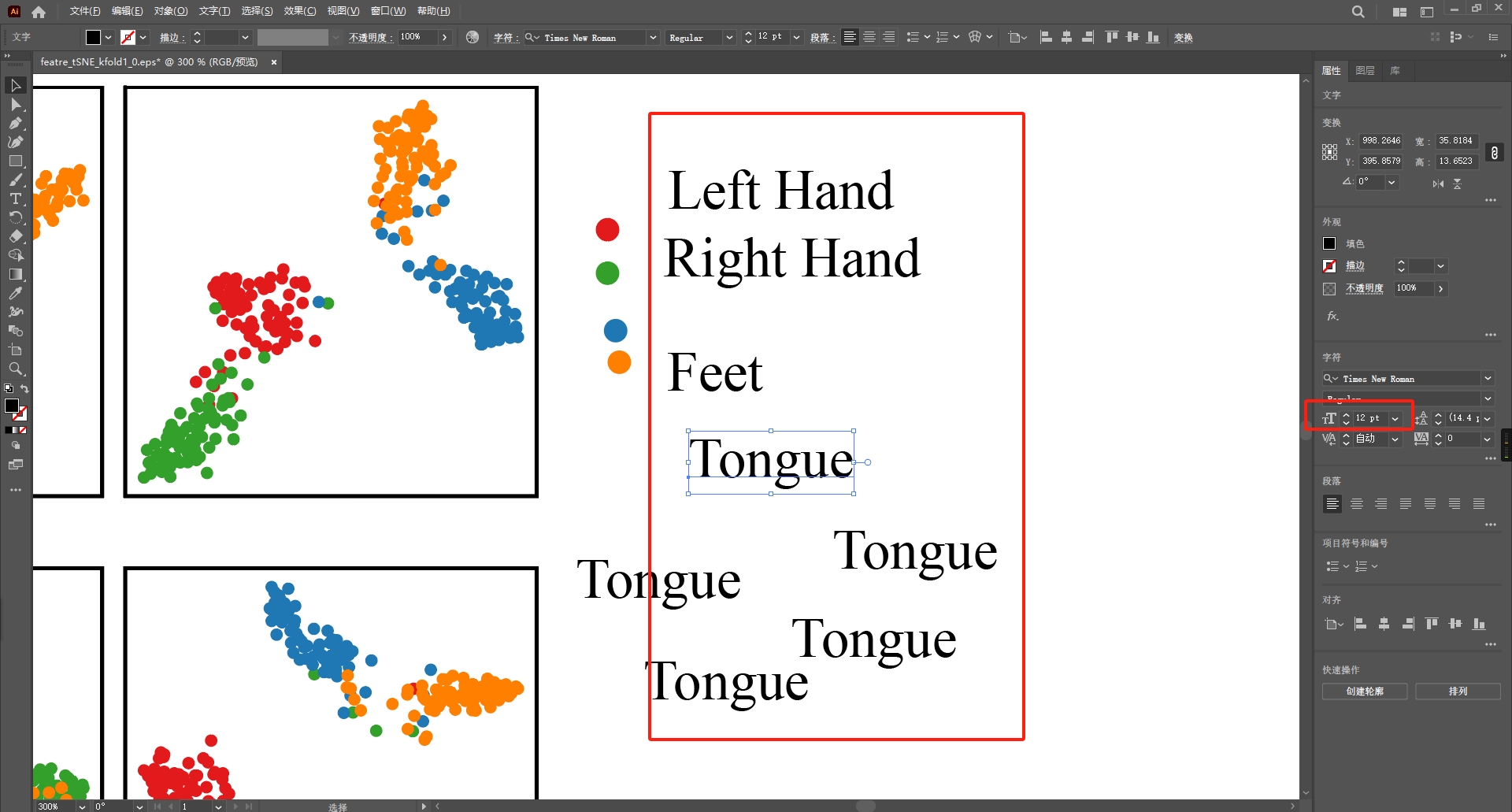This screenshot has height=812, width=1512.
Task: Open rotation angle dropdown in Transform section
Action: pos(1392,182)
